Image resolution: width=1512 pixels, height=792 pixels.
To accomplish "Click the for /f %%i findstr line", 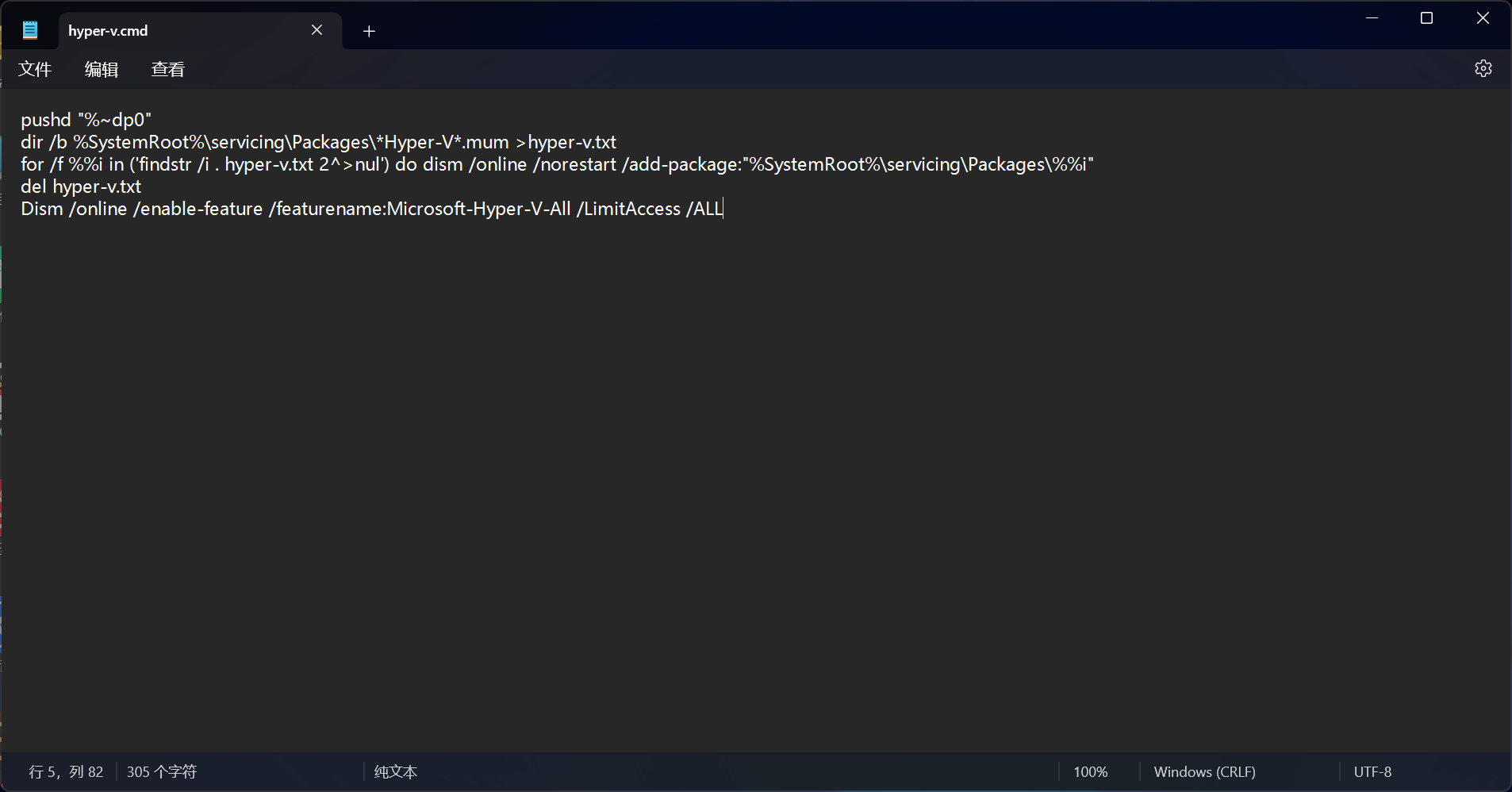I will coord(557,164).
